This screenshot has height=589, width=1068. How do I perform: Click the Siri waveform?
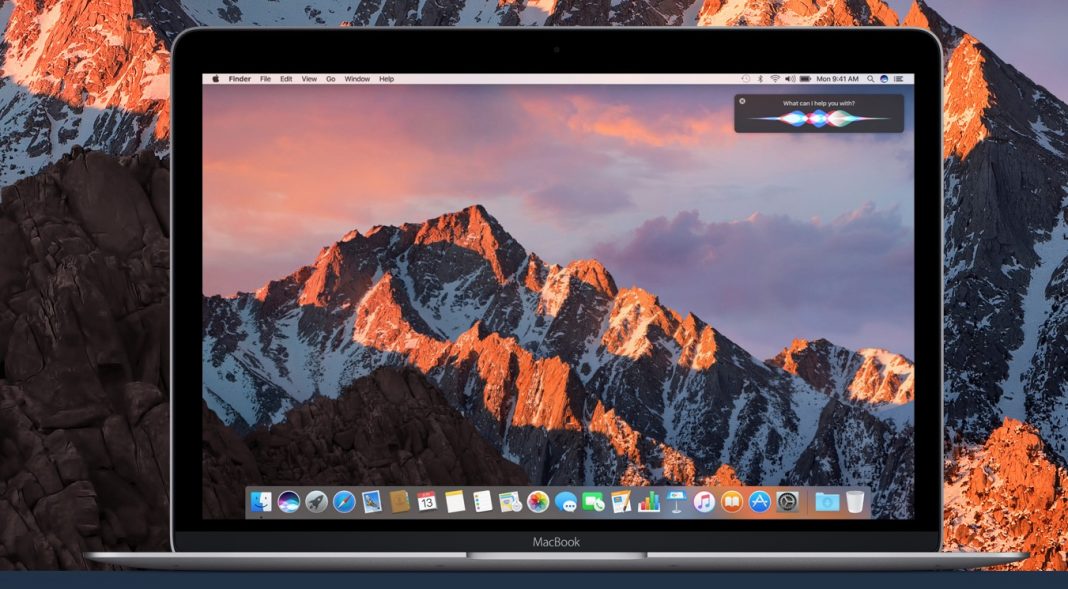819,118
